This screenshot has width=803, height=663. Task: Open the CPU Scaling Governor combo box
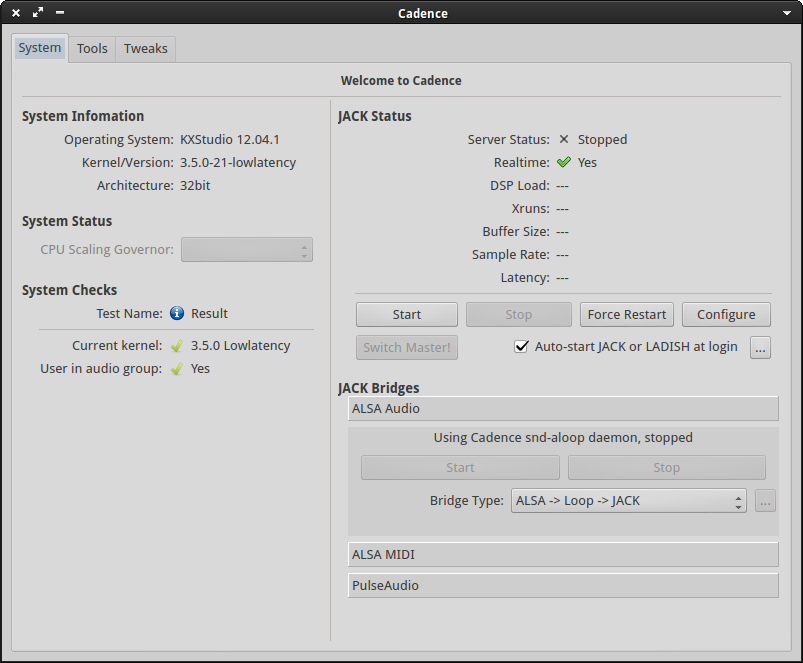click(x=246, y=250)
